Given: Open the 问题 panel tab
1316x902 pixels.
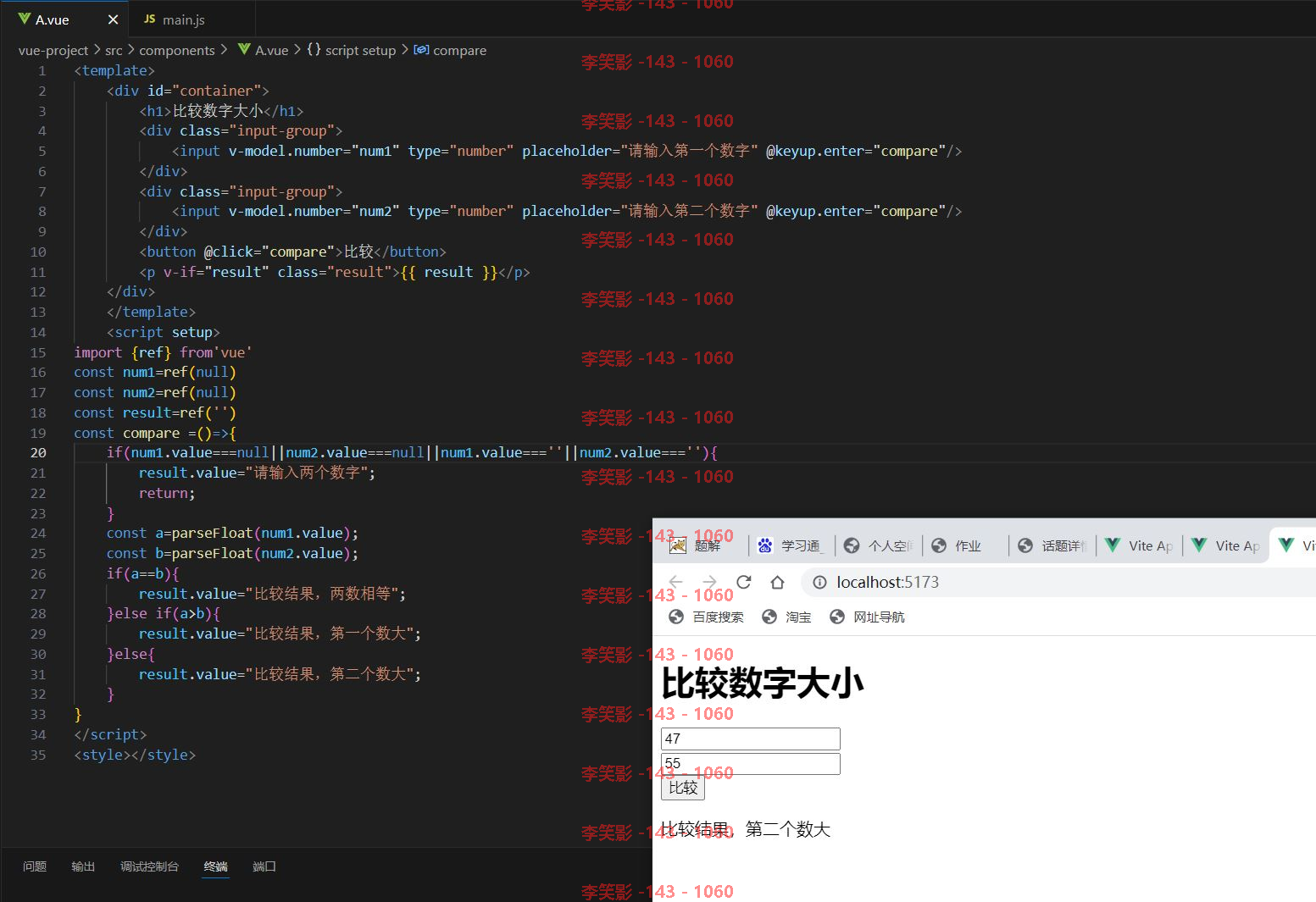Looking at the screenshot, I should [x=35, y=866].
